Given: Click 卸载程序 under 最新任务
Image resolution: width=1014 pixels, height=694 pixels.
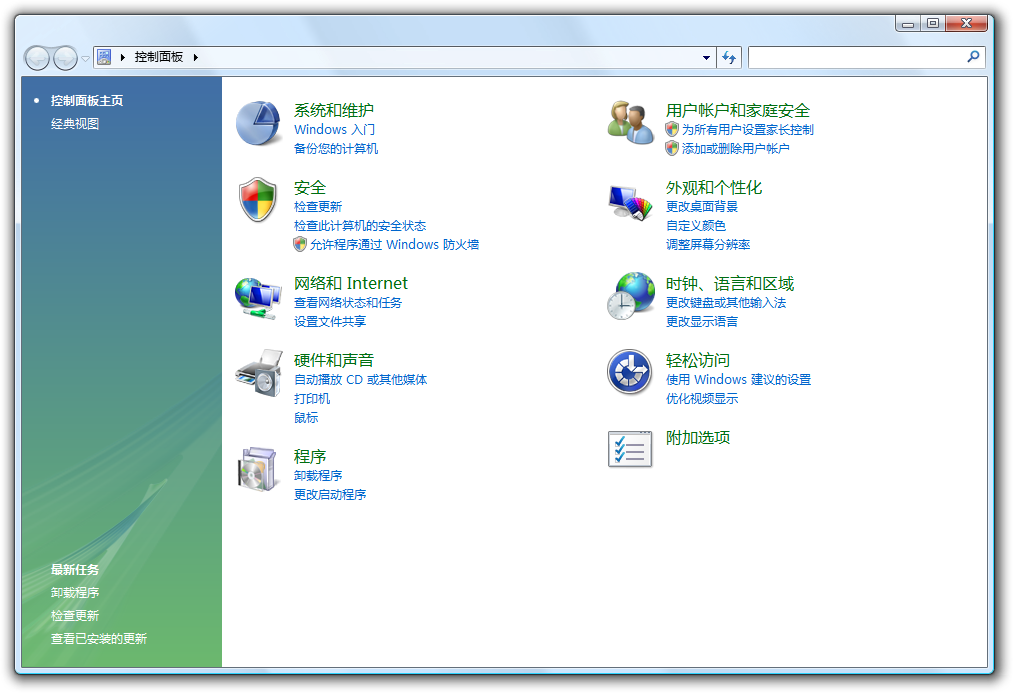Looking at the screenshot, I should click(x=75, y=592).
